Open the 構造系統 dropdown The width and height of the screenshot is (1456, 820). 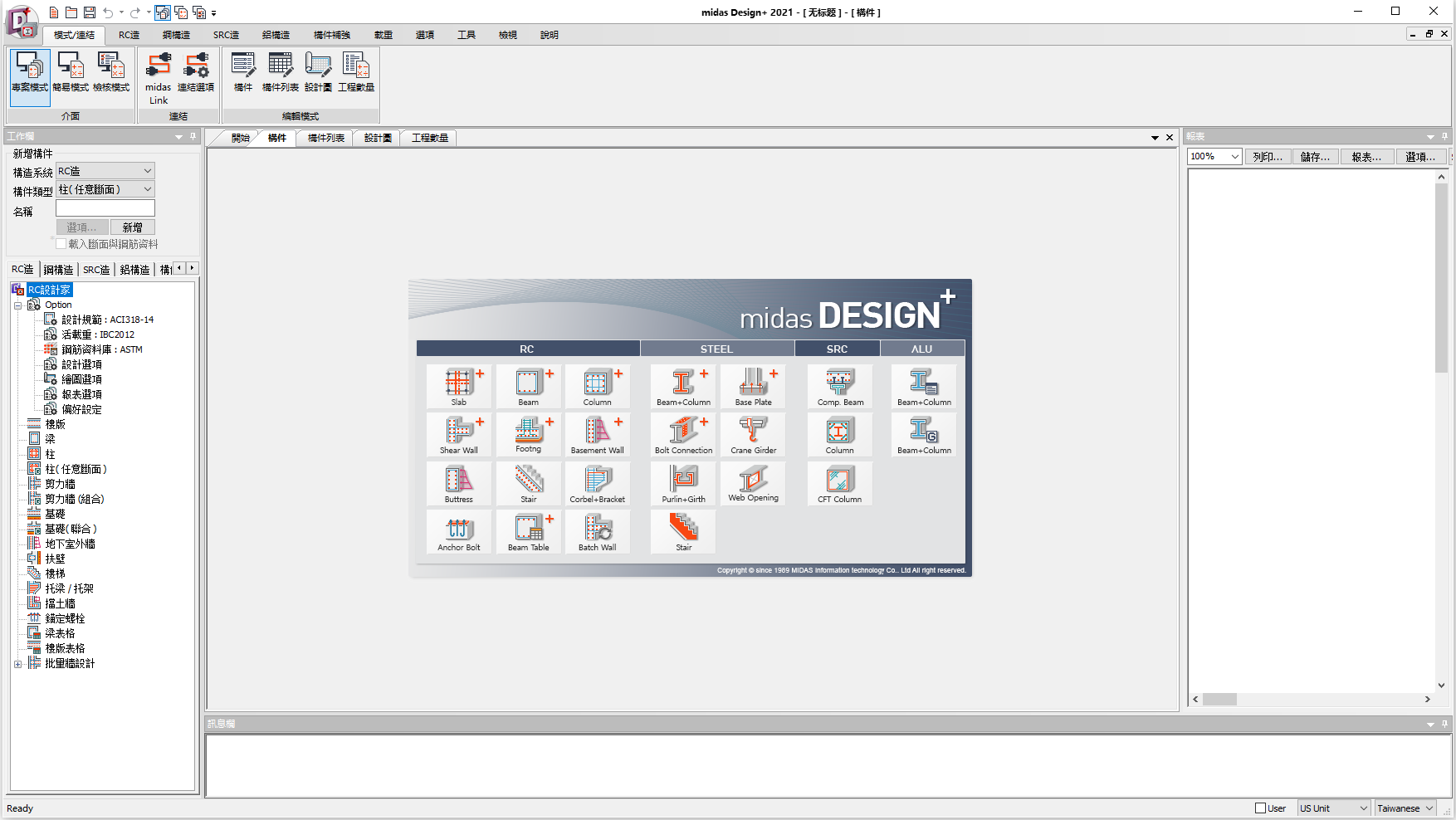tap(105, 171)
